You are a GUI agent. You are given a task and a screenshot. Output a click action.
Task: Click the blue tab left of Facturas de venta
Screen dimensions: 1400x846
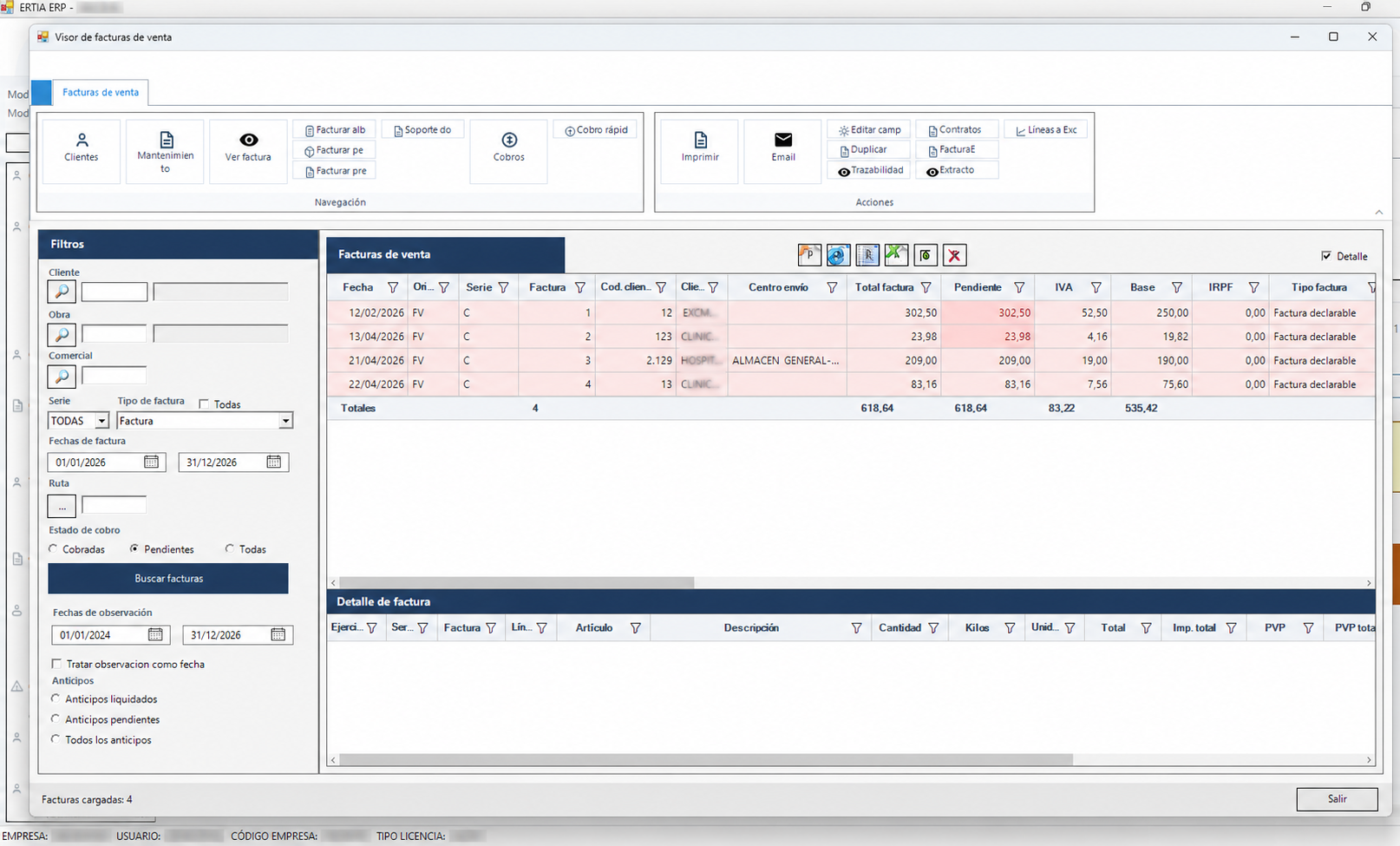[41, 92]
